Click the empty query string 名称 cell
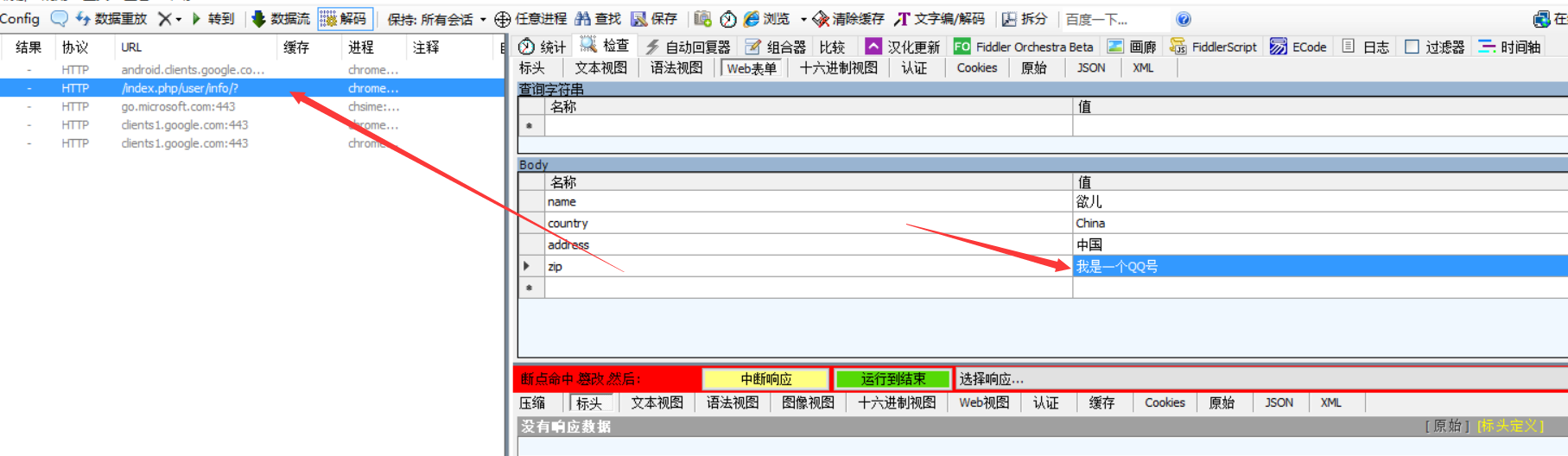Screen dimensions: 1568x456 point(809,126)
